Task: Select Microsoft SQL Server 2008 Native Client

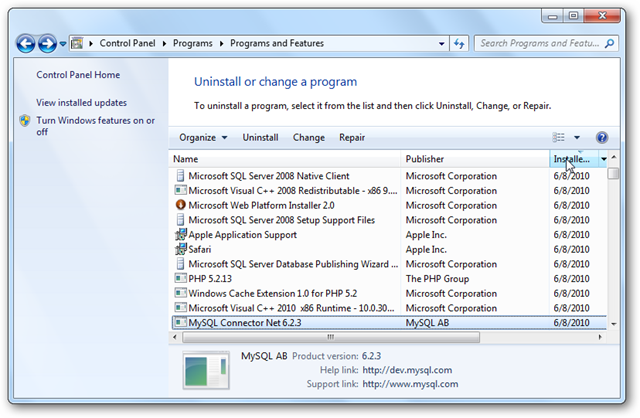Action: 388,176
